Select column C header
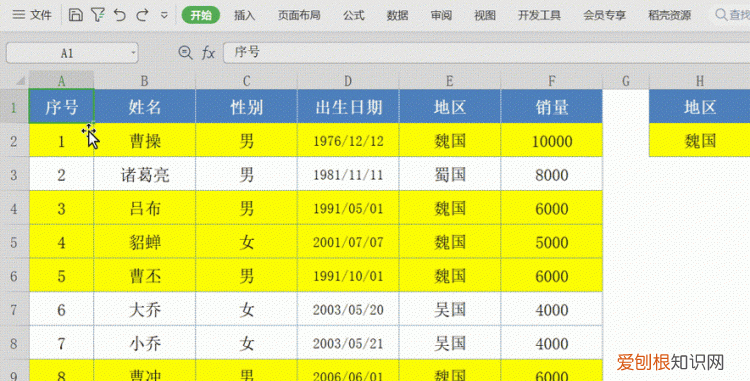The height and width of the screenshot is (381, 750). pyautogui.click(x=246, y=81)
